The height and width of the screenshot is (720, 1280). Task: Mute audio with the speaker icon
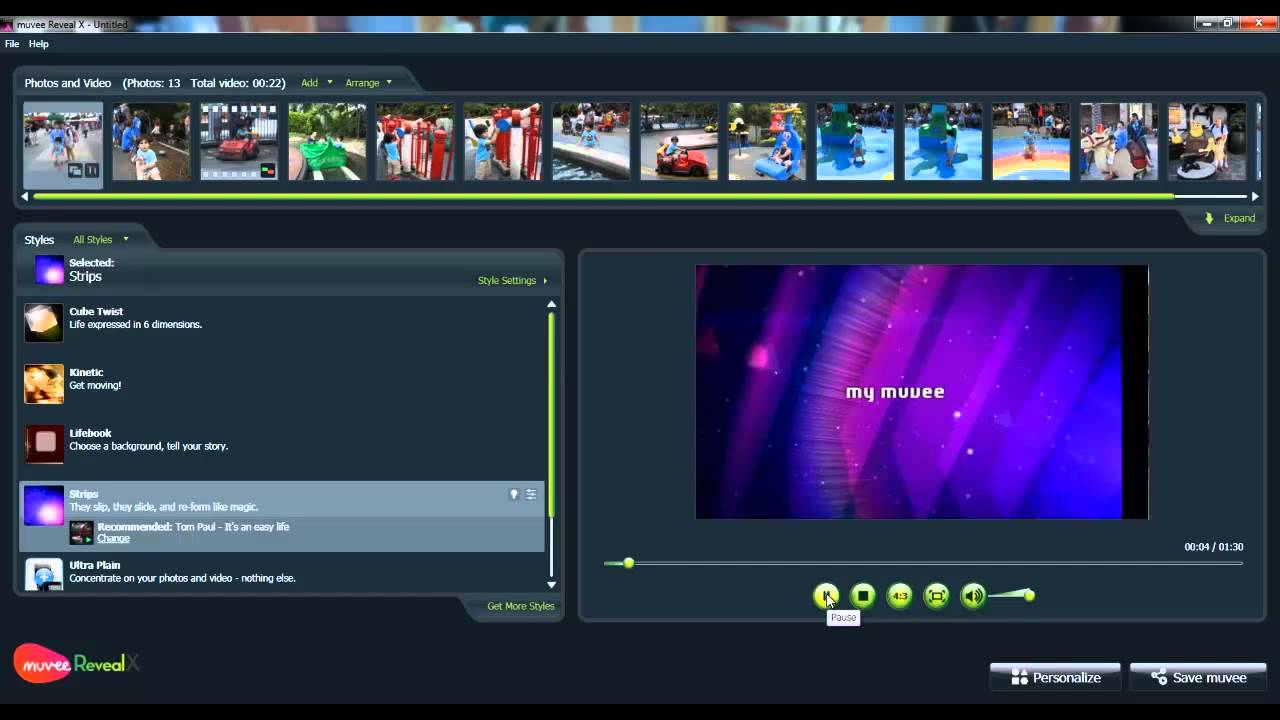click(x=973, y=596)
